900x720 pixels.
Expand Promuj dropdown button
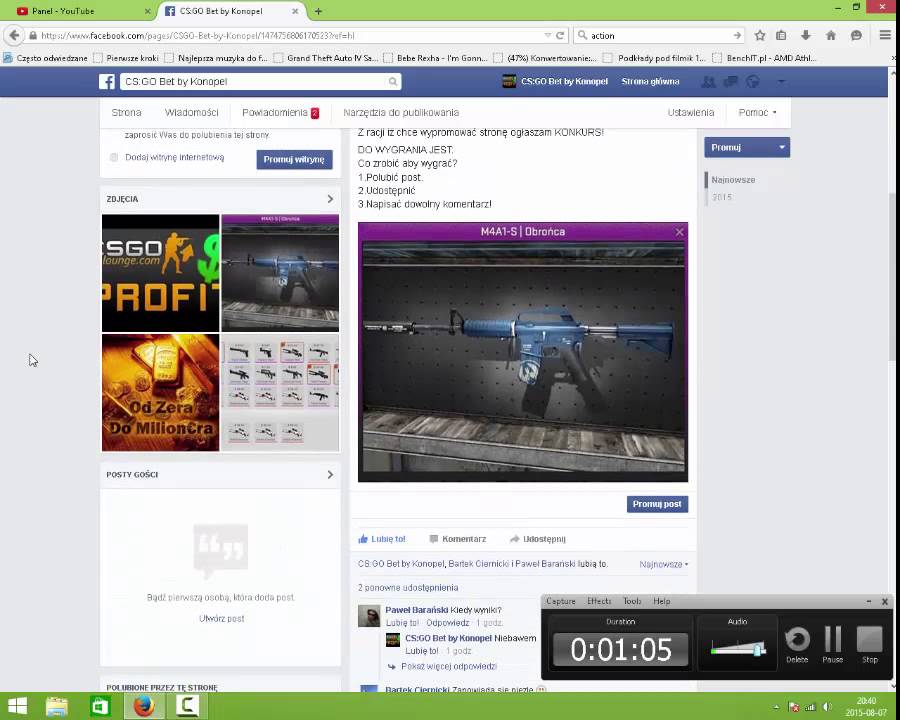[782, 148]
